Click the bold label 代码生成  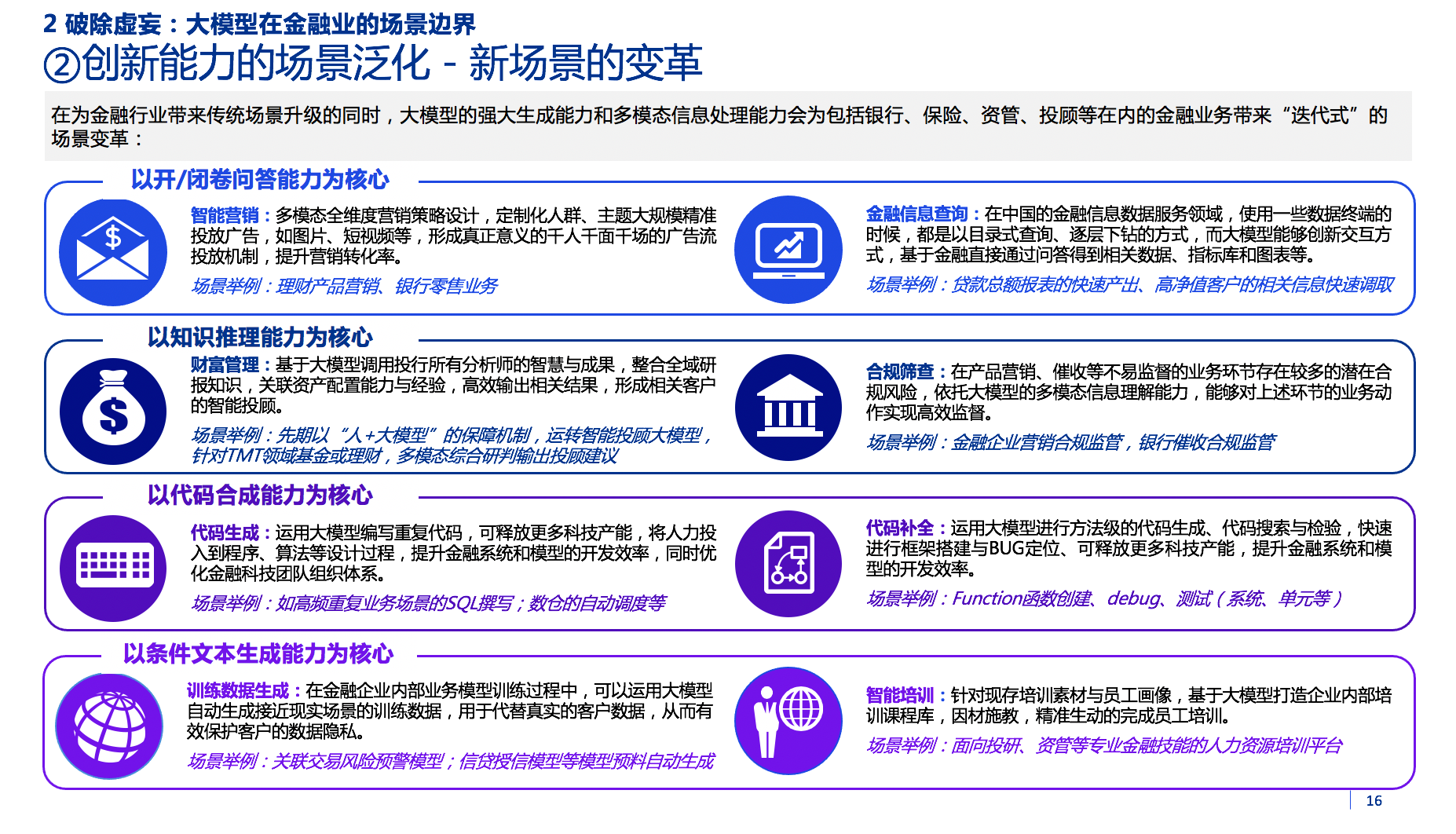(x=225, y=532)
